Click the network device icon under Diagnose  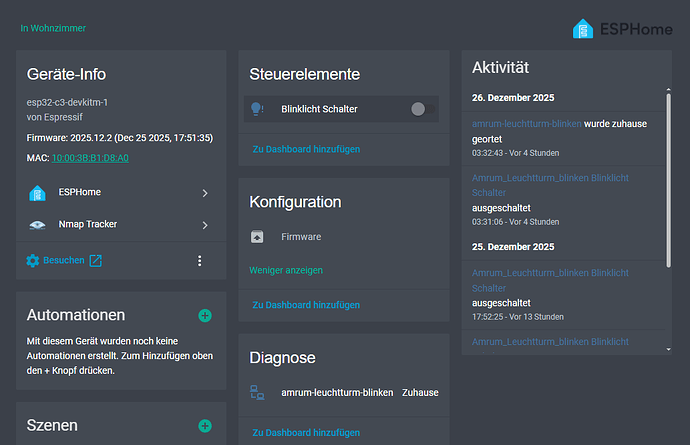point(257,394)
